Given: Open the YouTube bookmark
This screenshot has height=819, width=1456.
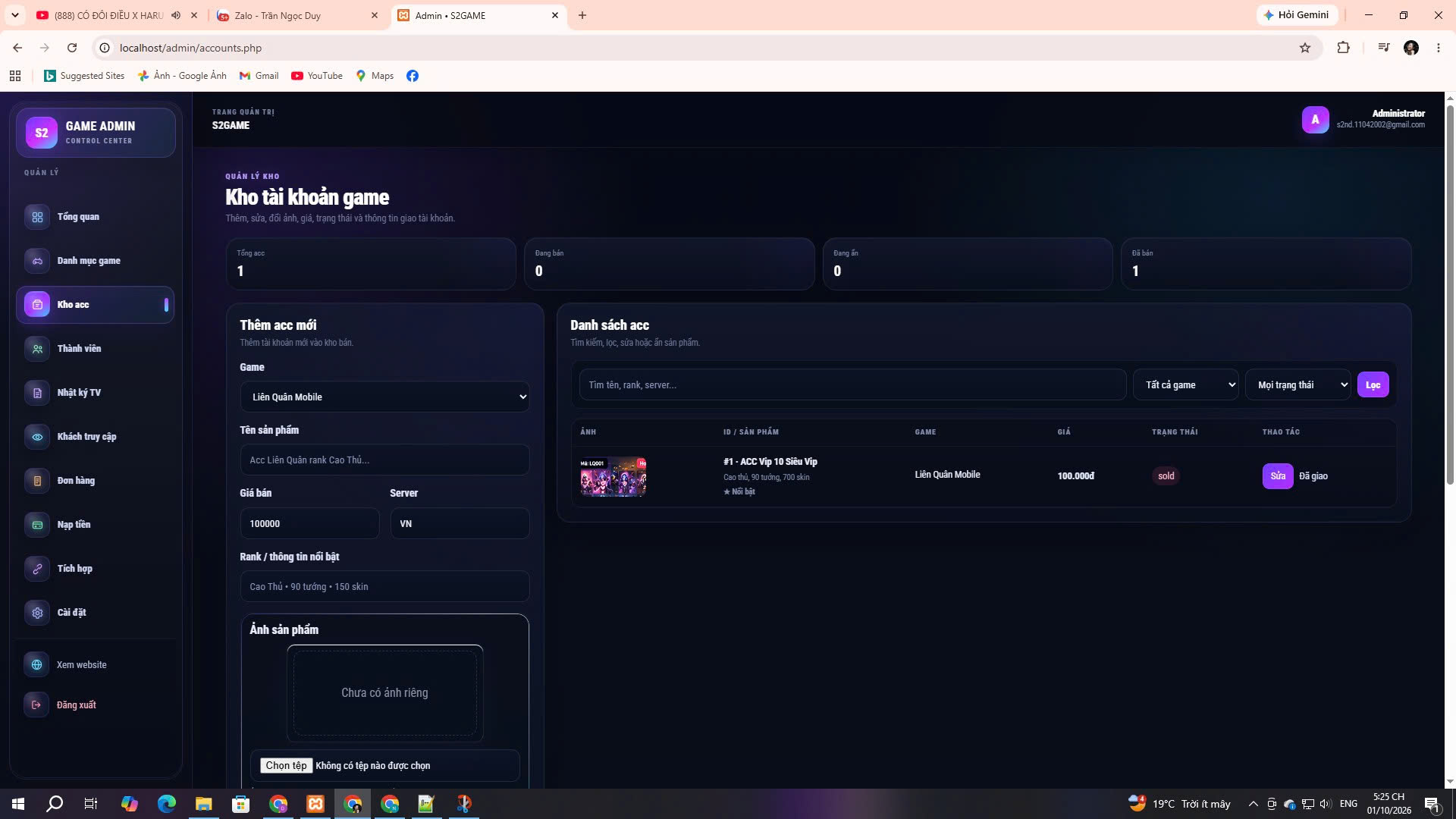Looking at the screenshot, I should click(317, 76).
